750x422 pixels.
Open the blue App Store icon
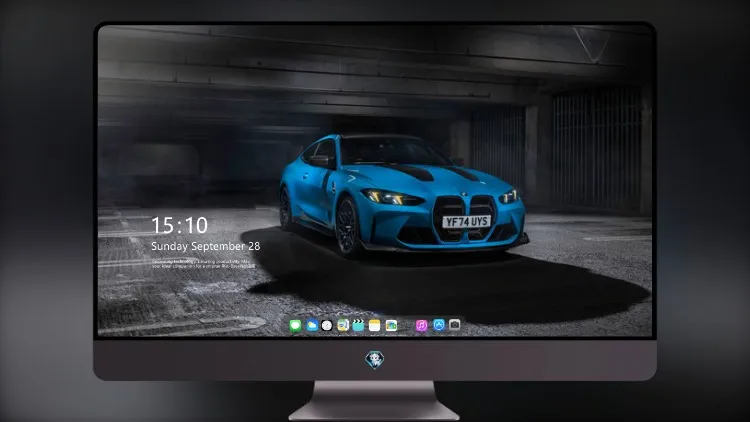coord(439,325)
